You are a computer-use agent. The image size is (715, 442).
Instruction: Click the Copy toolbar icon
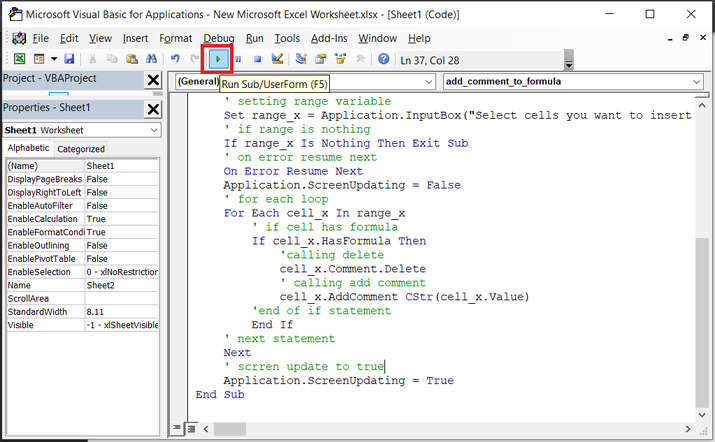[x=112, y=59]
